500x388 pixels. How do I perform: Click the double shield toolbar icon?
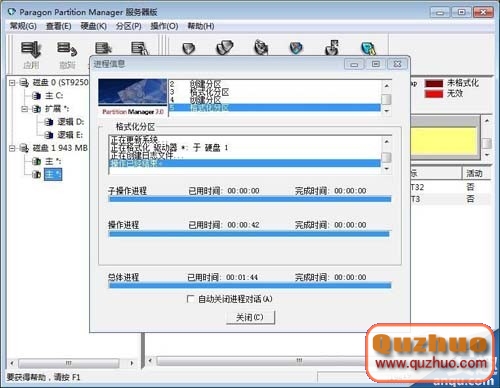[225, 48]
